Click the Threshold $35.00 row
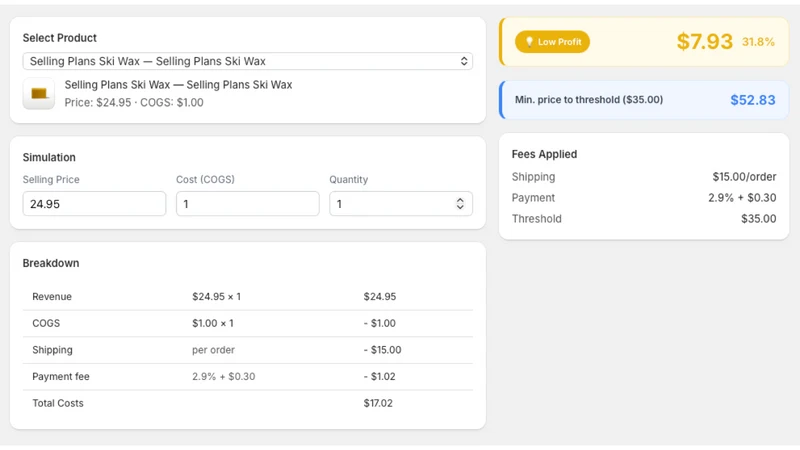The height and width of the screenshot is (450, 800). tap(644, 218)
